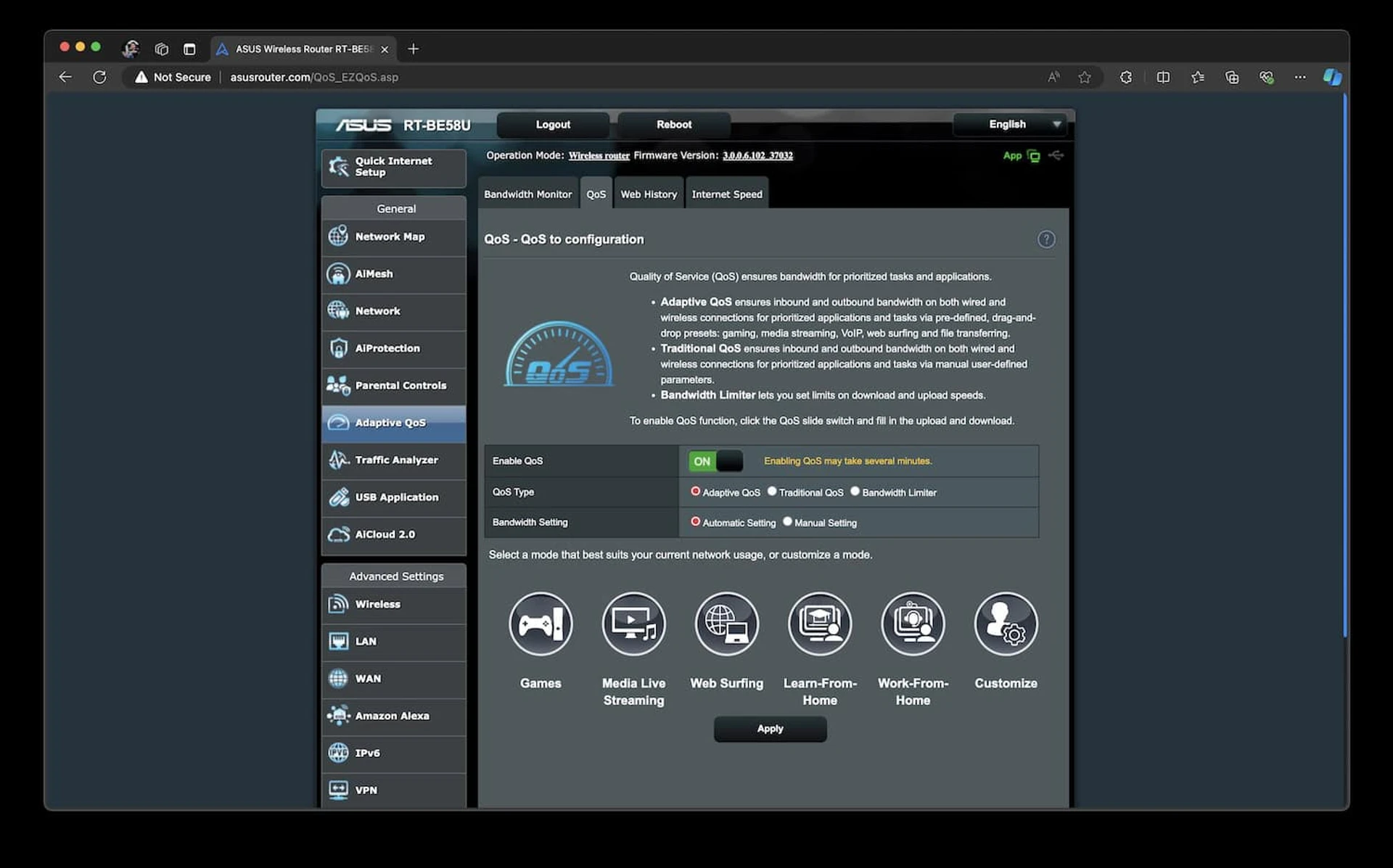Open Traffic Analyzer page
This screenshot has height=868, width=1393.
coord(393,460)
